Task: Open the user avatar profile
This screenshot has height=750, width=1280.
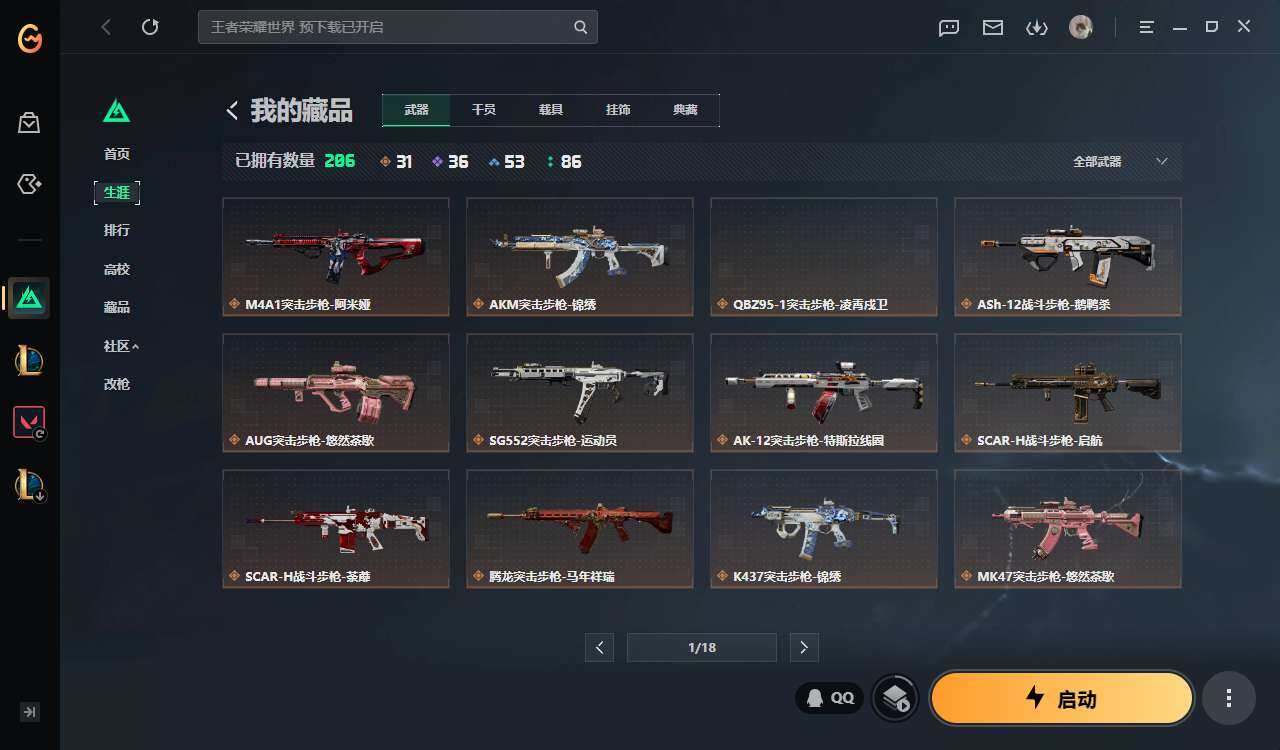Action: pyautogui.click(x=1081, y=27)
